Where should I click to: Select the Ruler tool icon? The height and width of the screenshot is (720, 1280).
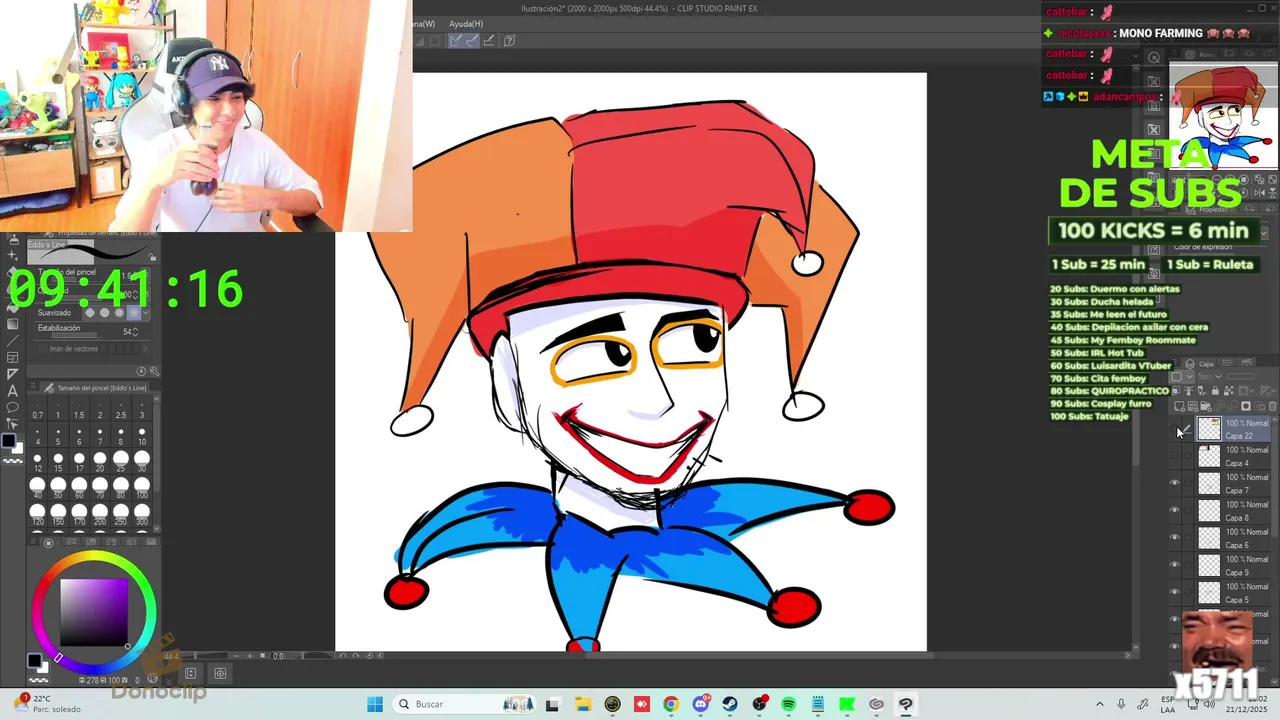[13, 374]
